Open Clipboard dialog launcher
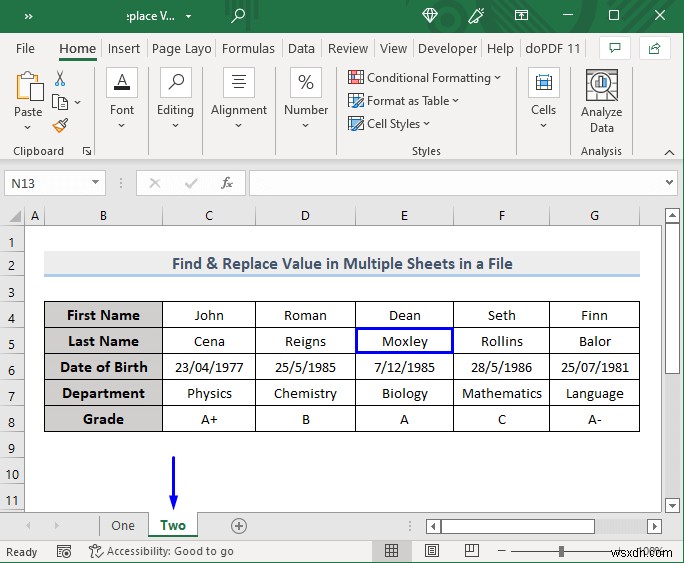This screenshot has height=563, width=684. tap(87, 151)
